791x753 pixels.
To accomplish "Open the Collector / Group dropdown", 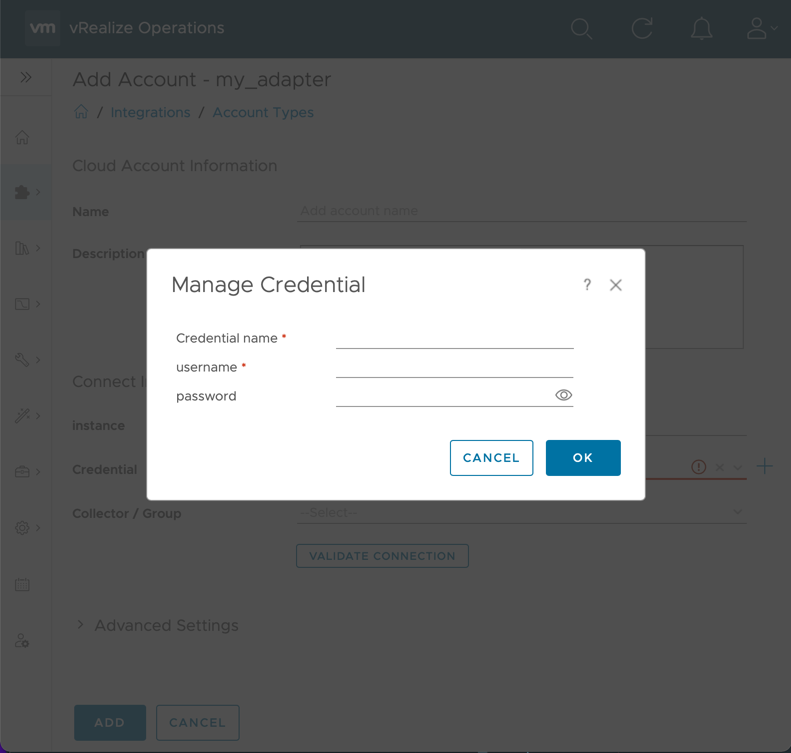I will 521,512.
